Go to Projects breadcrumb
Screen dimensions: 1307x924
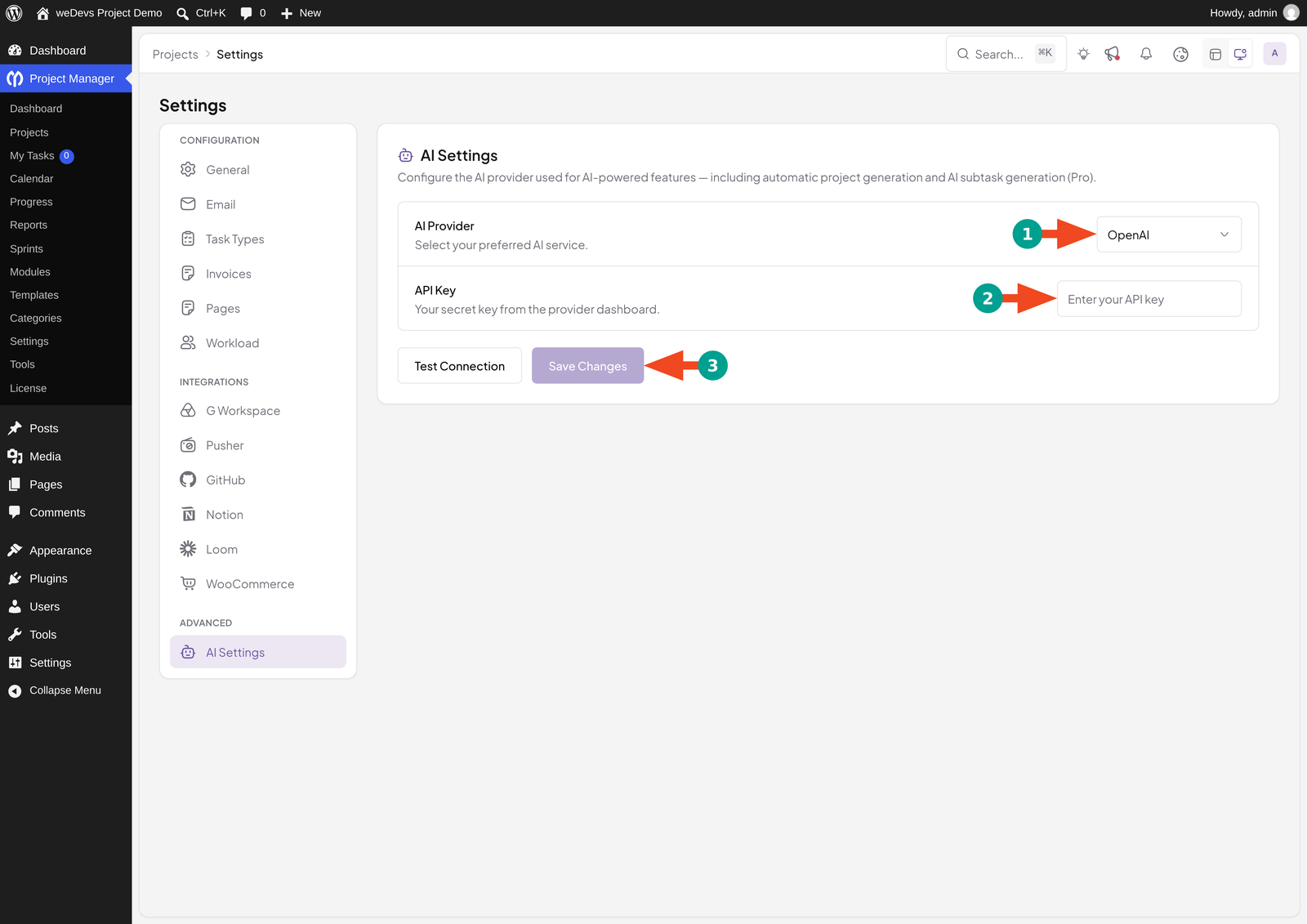176,54
